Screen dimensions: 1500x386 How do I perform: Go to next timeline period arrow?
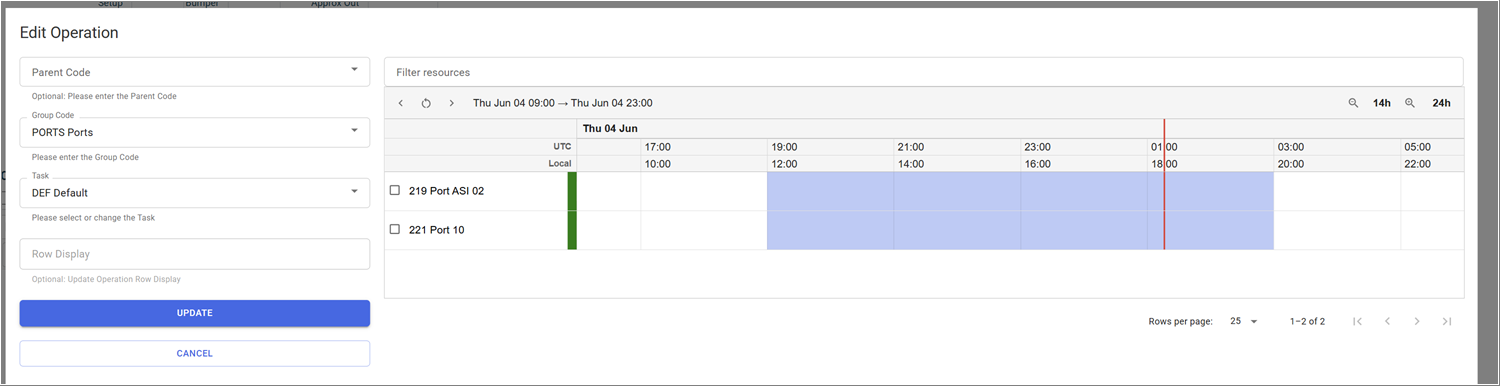pos(451,103)
